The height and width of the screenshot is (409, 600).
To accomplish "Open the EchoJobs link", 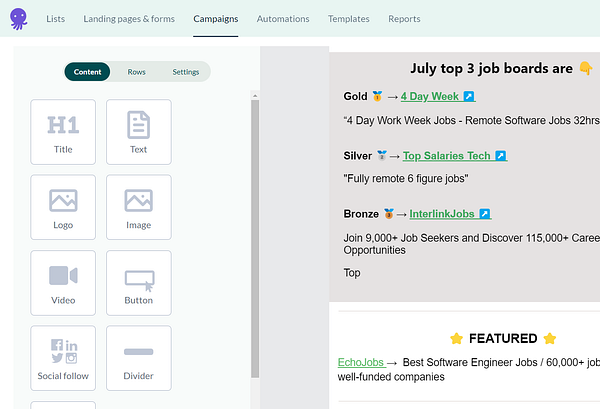I will coord(361,362).
